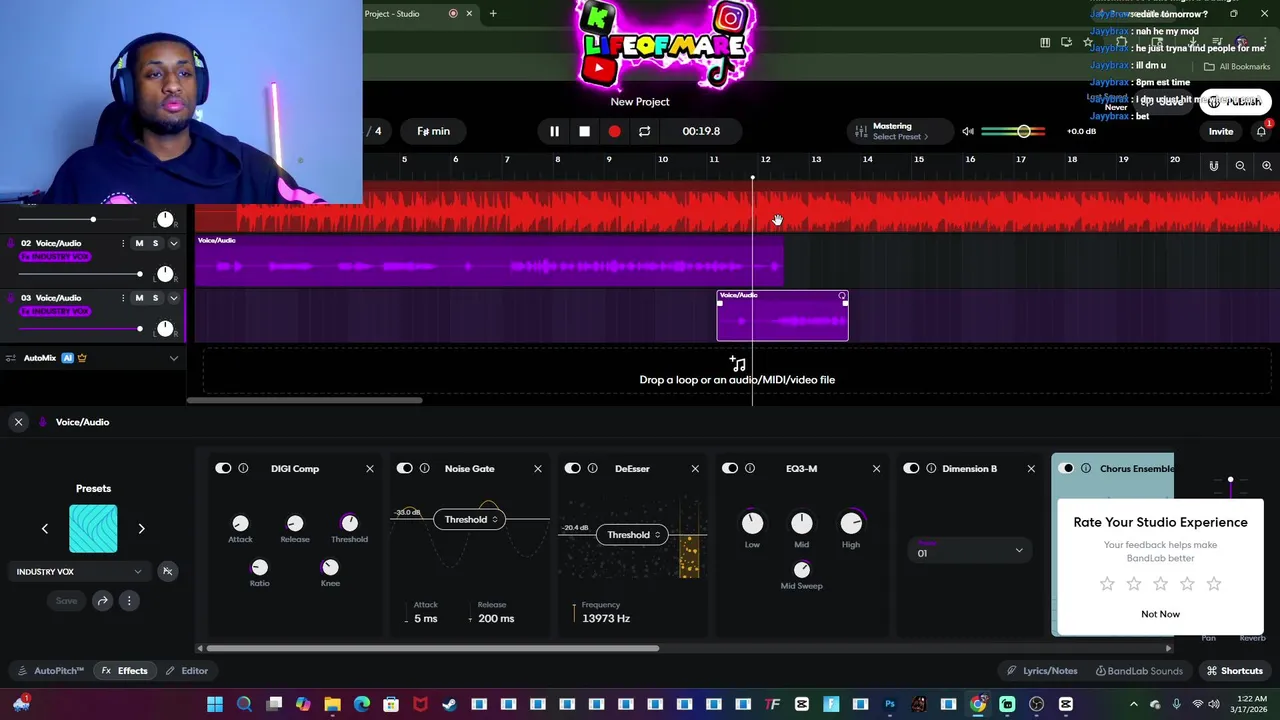Screen dimensions: 1280x720
Task: Show DIGI Comp info icon
Action: 243,468
